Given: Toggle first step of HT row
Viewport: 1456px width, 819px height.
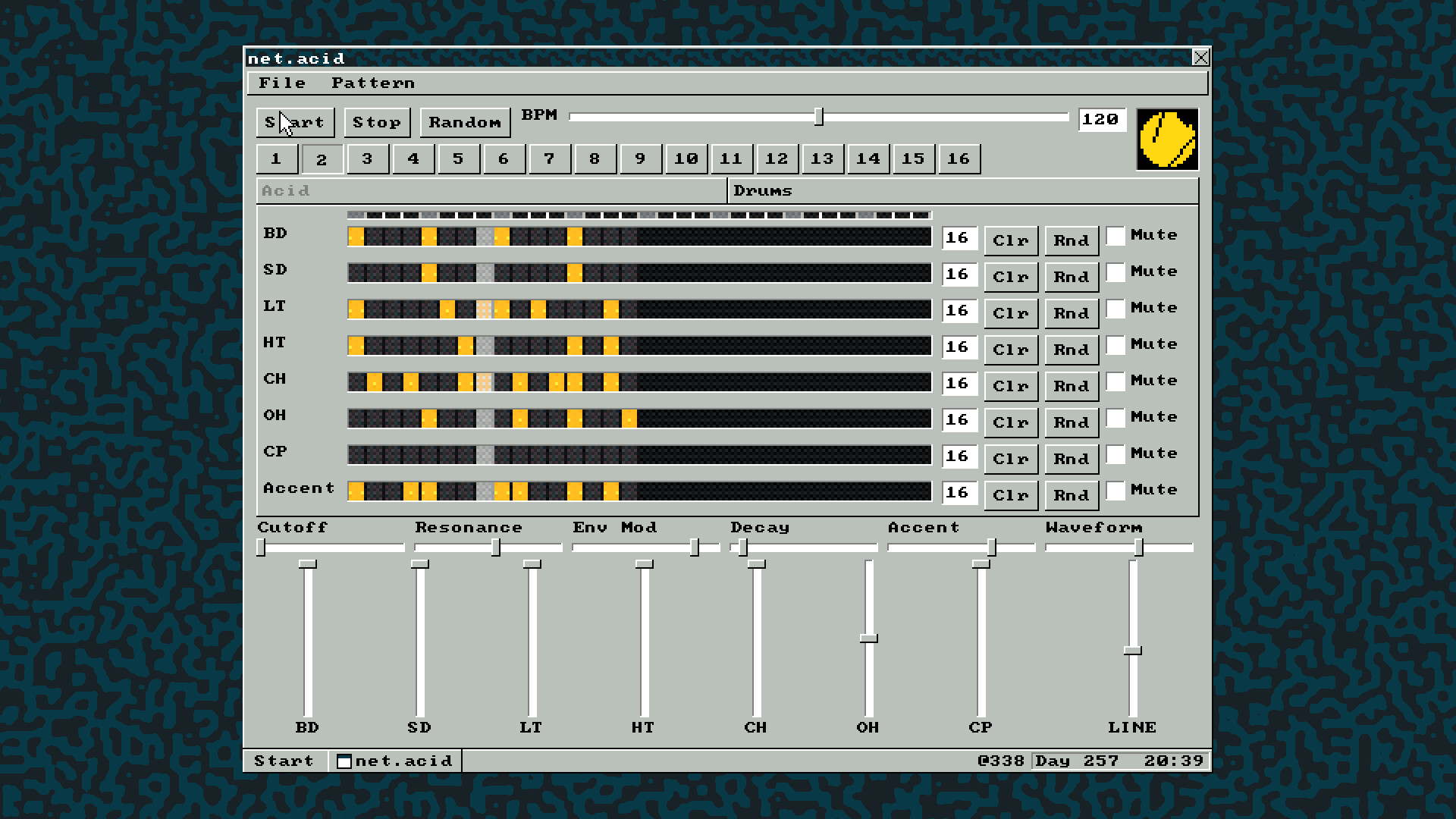Looking at the screenshot, I should coord(356,346).
